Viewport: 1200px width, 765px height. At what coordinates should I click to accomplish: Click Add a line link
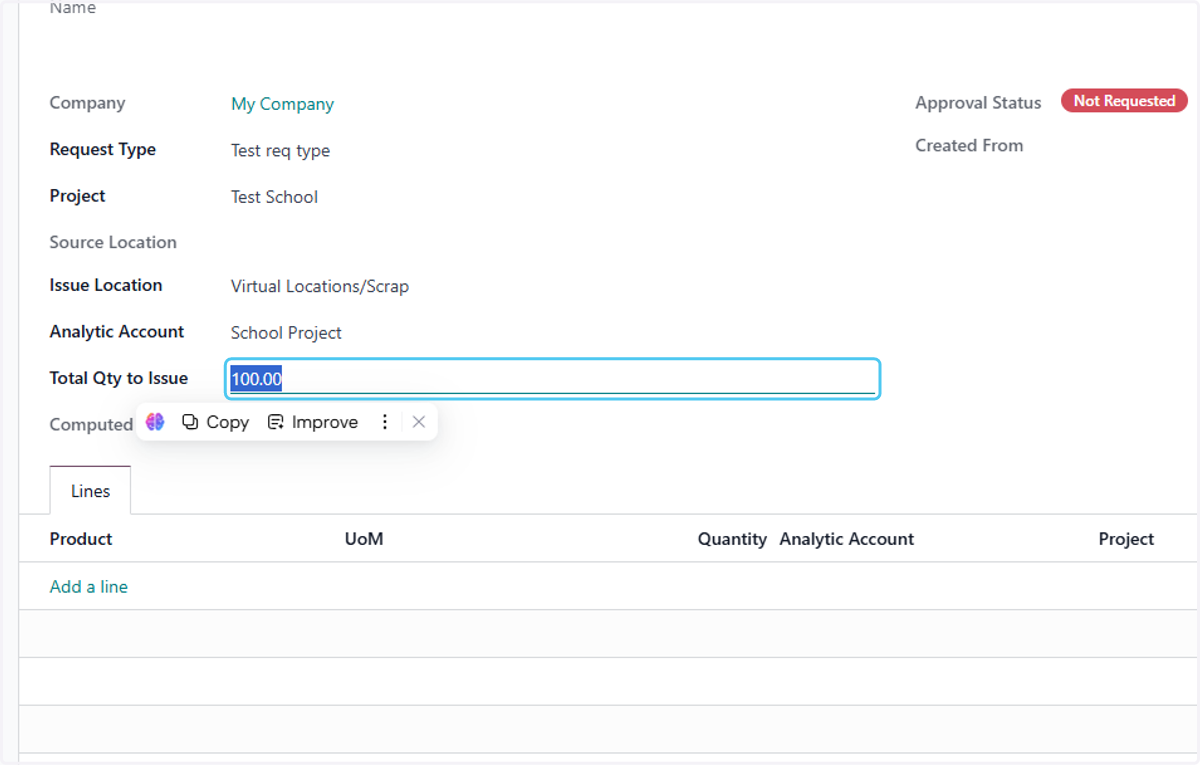(89, 587)
